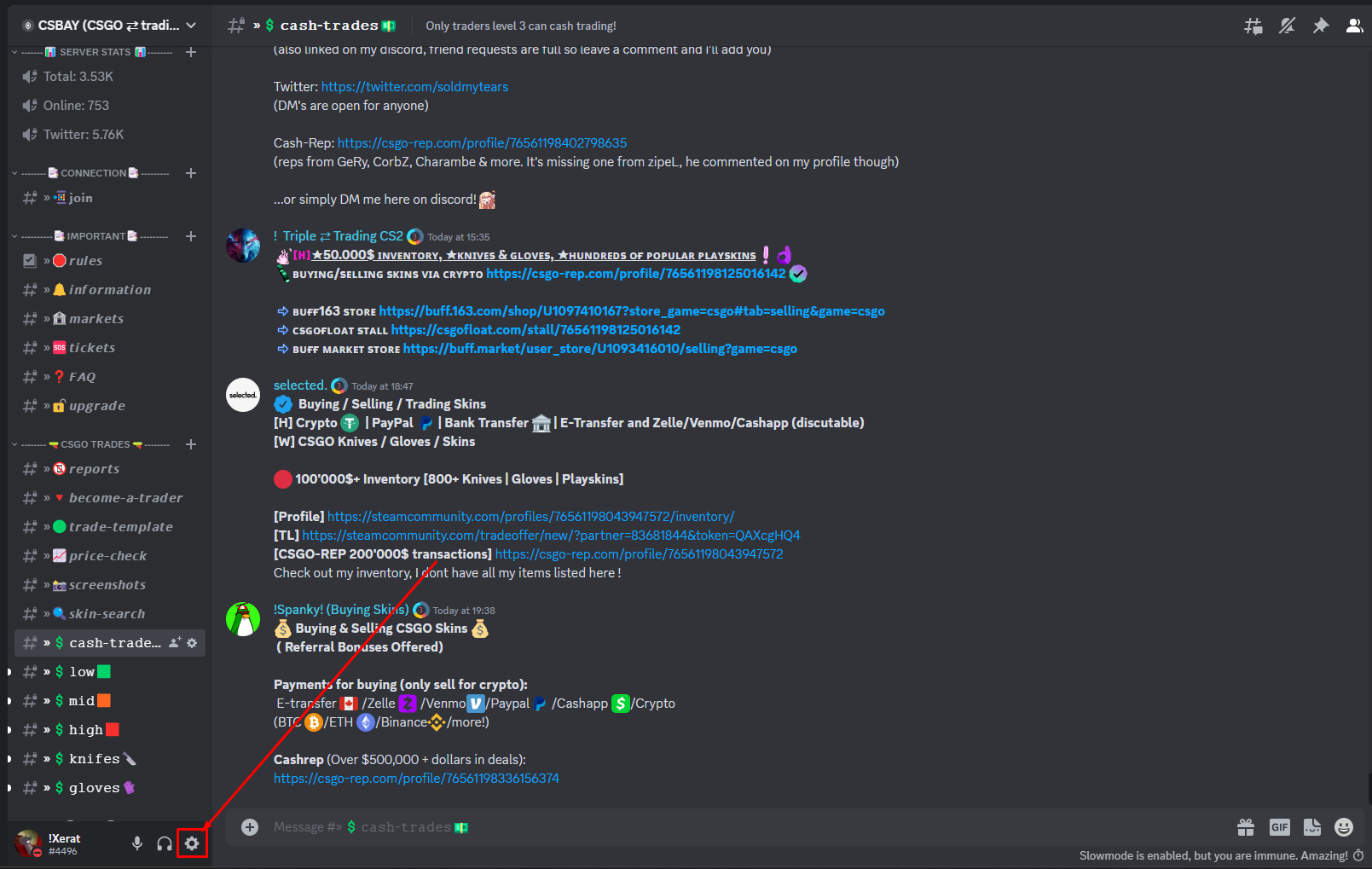Create an invite for the cash-trades channel
The width and height of the screenshot is (1372, 869).
click(x=175, y=643)
